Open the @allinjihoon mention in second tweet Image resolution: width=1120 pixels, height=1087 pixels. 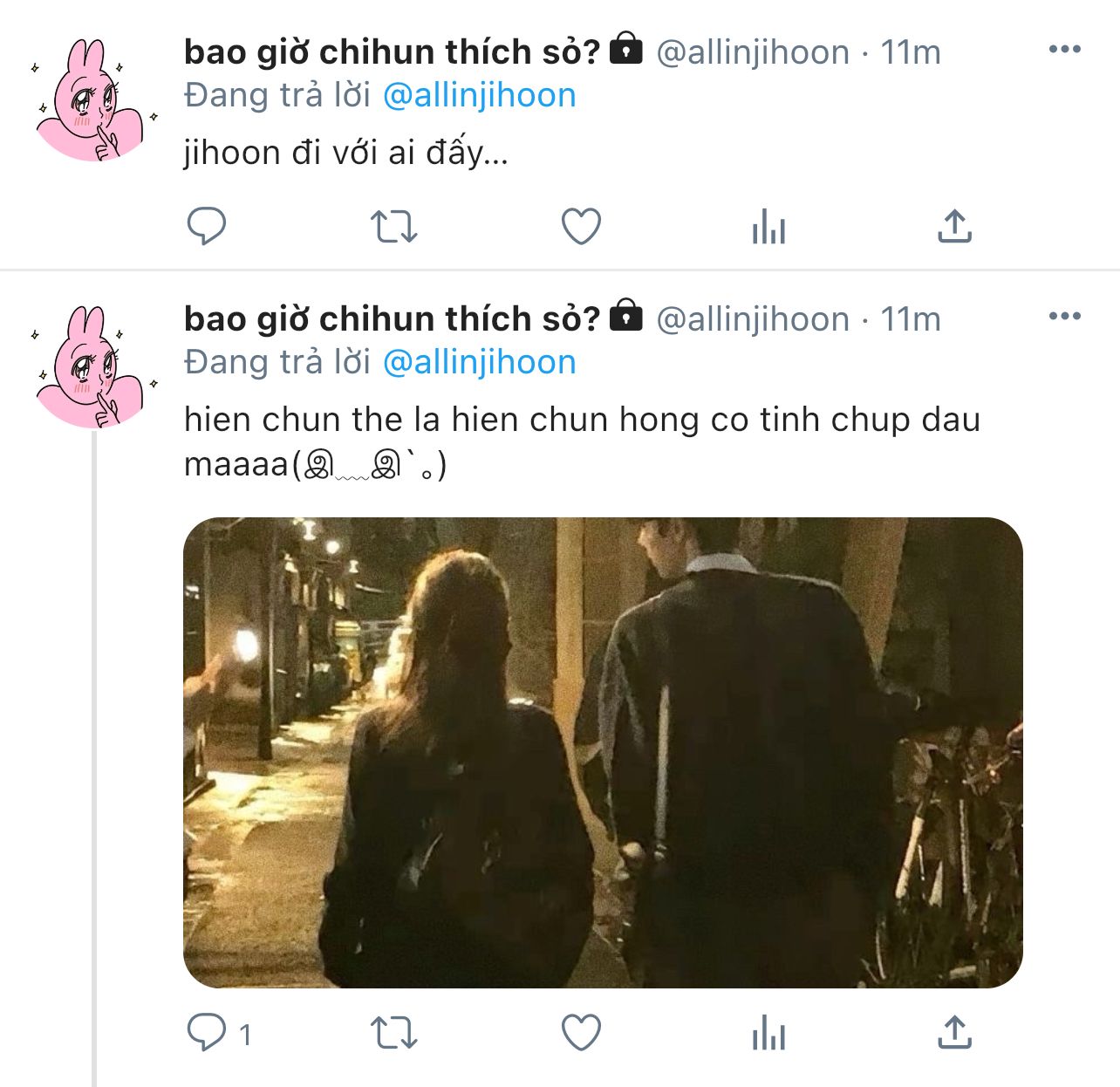[479, 362]
